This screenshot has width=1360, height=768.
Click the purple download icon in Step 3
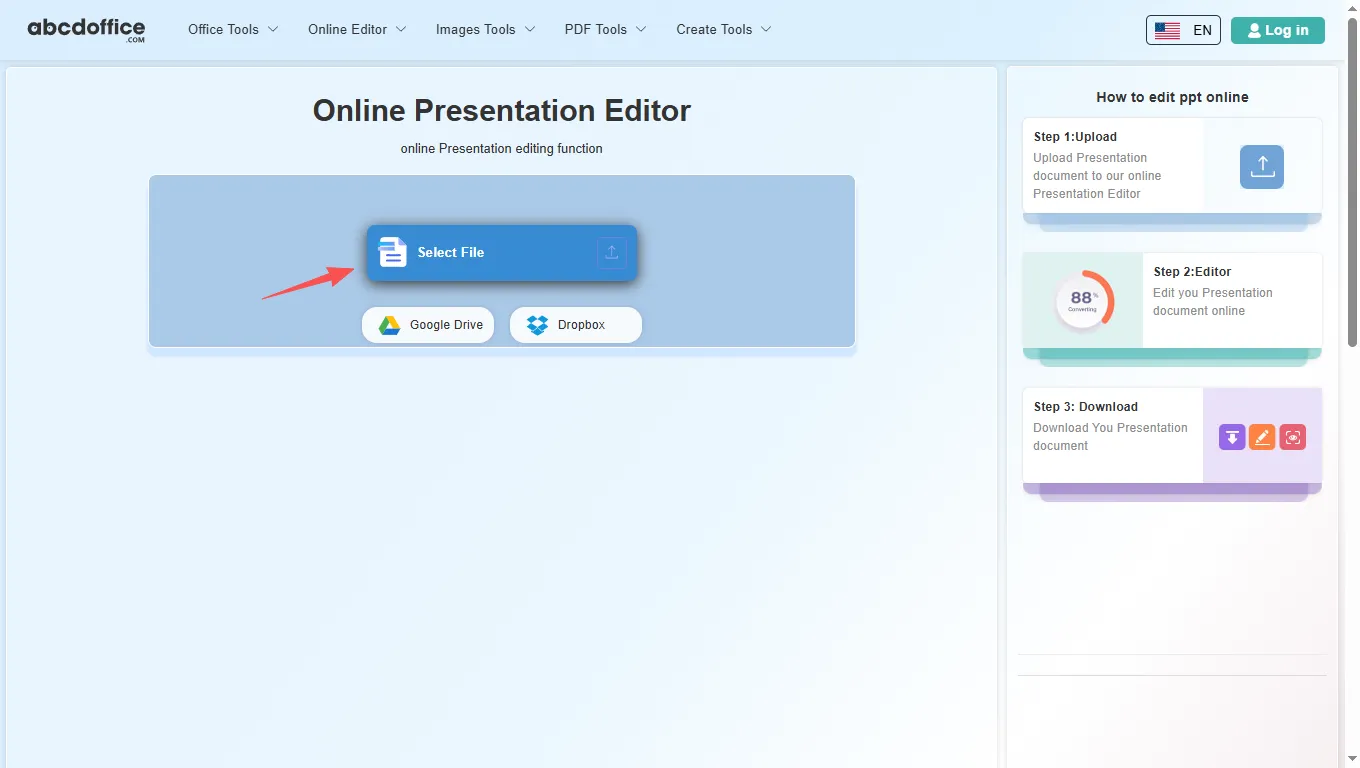coord(1232,437)
